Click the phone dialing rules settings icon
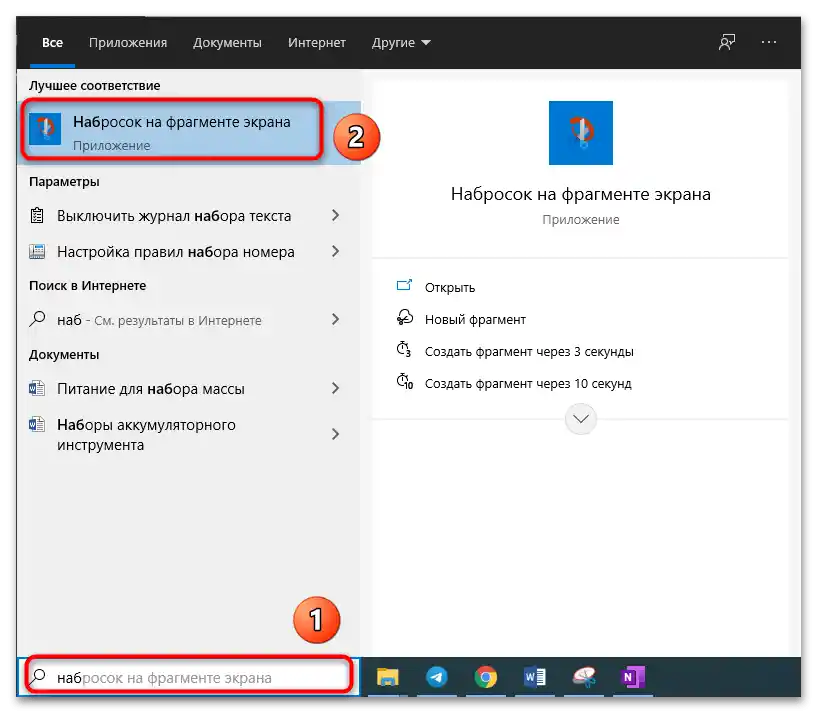 coord(37,251)
